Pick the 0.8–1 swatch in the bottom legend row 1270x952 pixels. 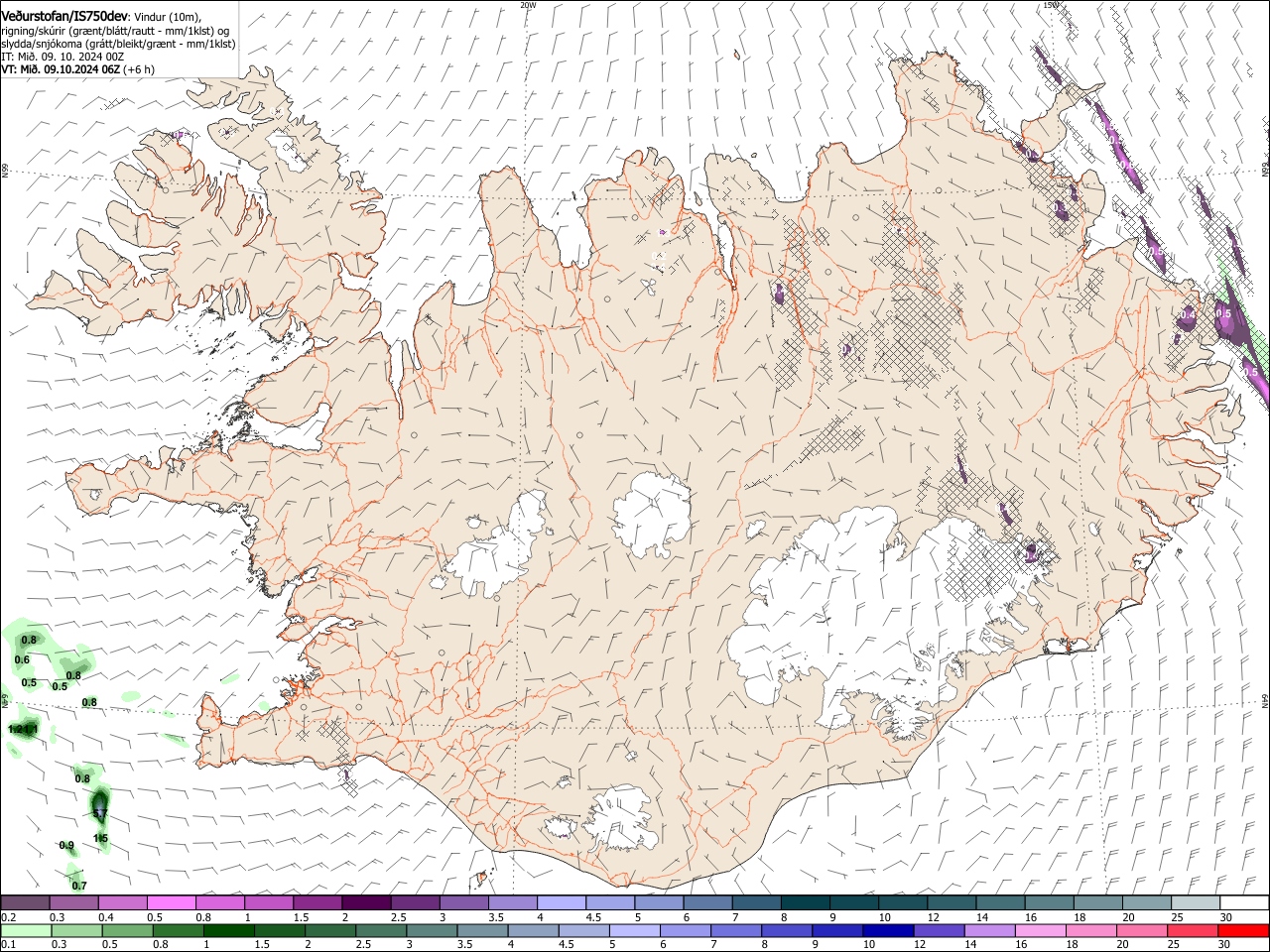(179, 930)
